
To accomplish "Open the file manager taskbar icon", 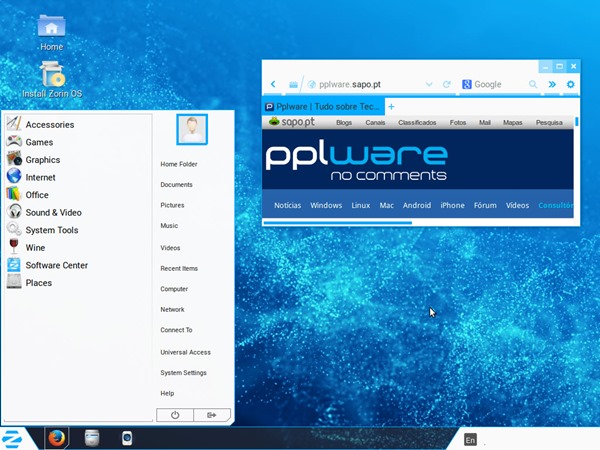I will 92,438.
